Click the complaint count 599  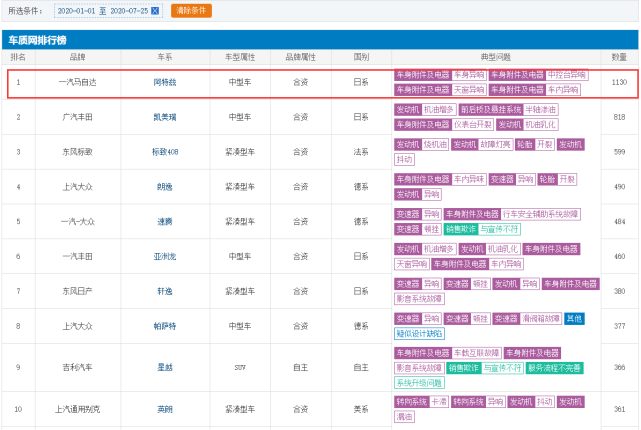click(x=619, y=152)
